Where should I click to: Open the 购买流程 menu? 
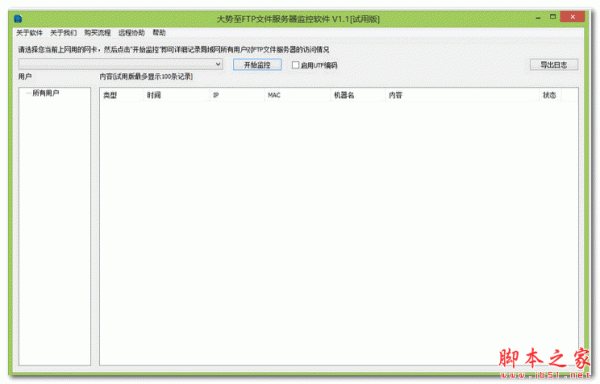coord(98,33)
